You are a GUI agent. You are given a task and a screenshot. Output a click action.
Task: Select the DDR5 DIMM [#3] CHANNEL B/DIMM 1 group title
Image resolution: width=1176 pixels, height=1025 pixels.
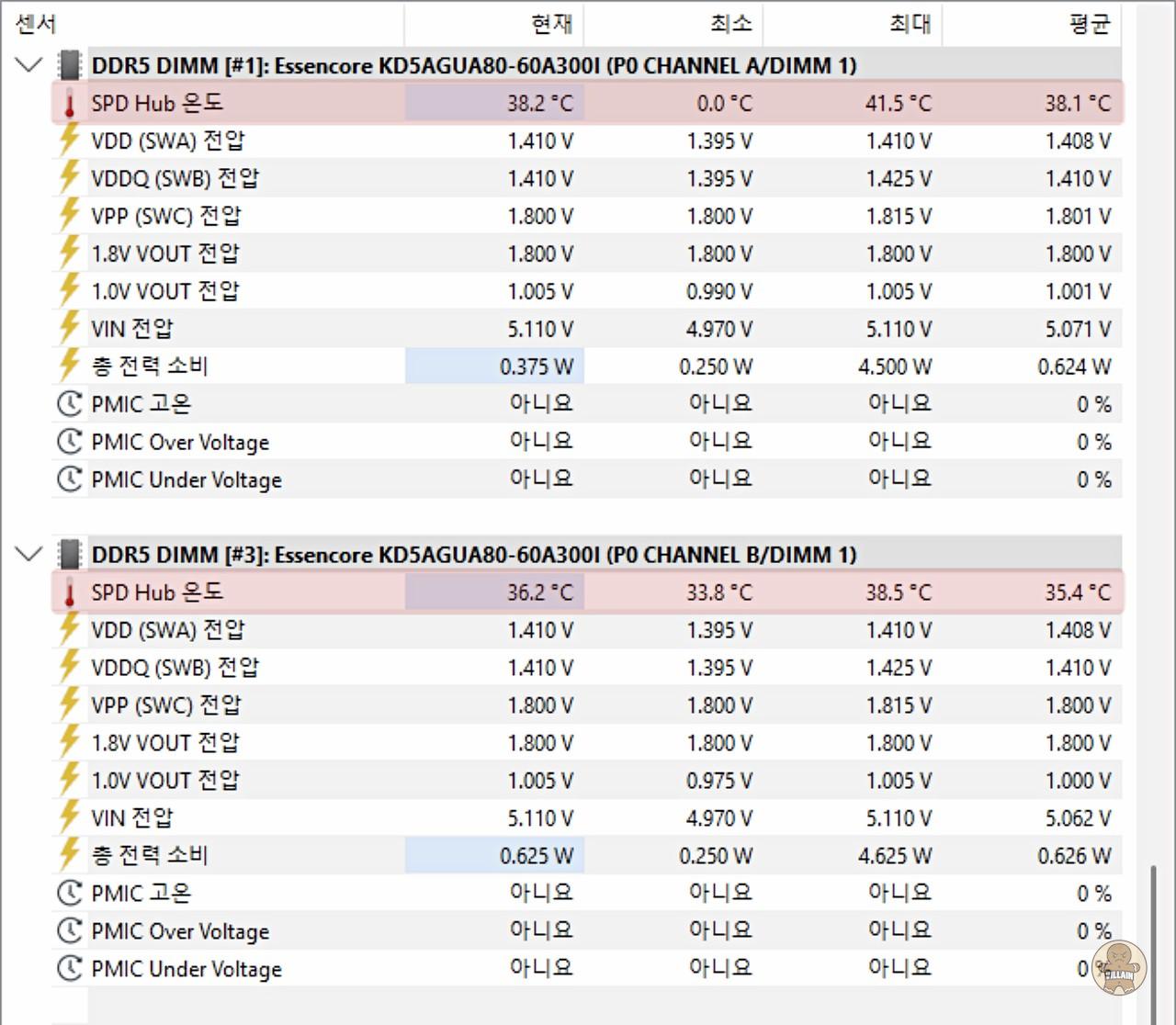pyautogui.click(x=474, y=555)
